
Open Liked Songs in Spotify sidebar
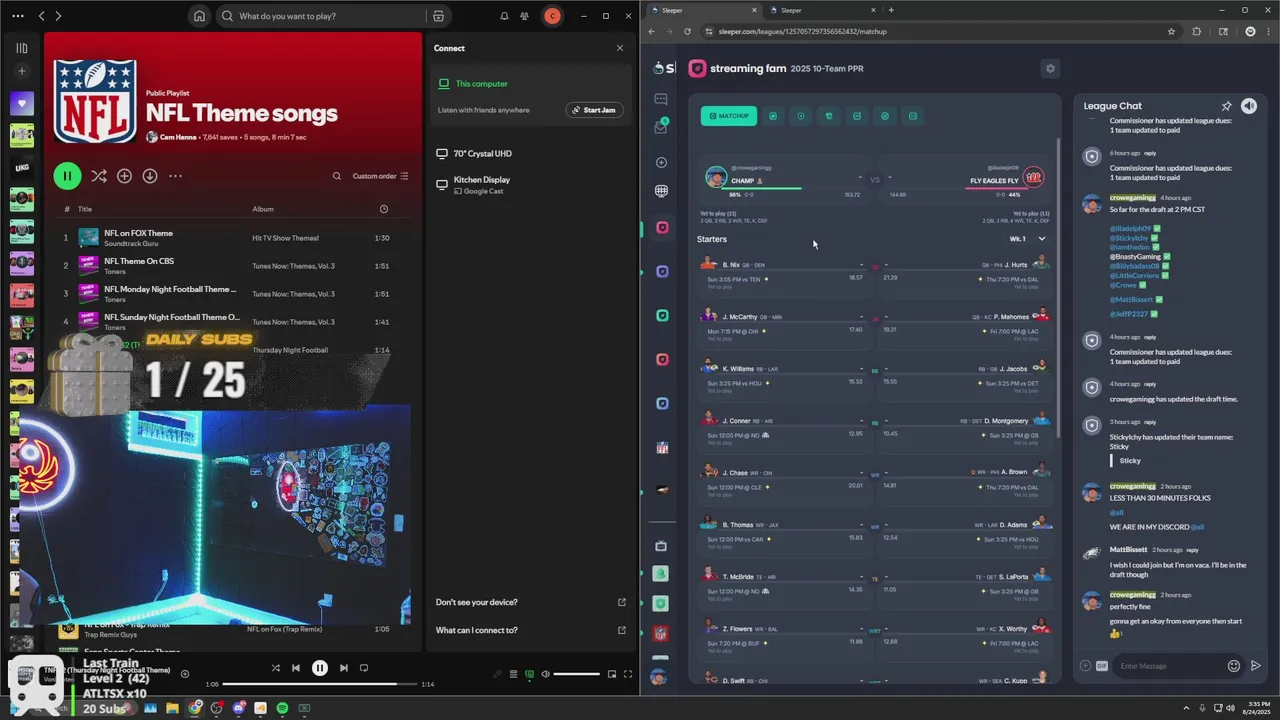(22, 103)
